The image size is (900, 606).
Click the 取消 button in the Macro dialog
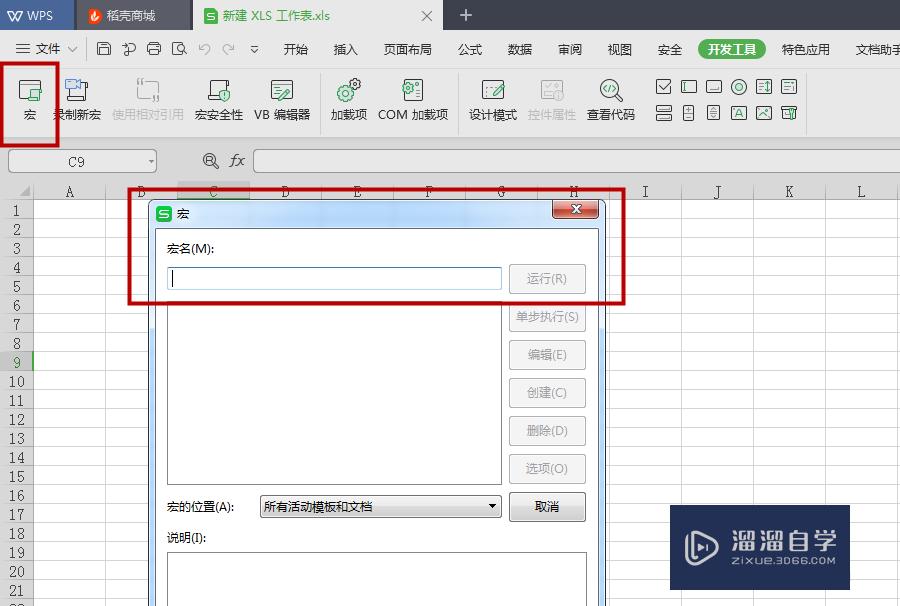547,506
